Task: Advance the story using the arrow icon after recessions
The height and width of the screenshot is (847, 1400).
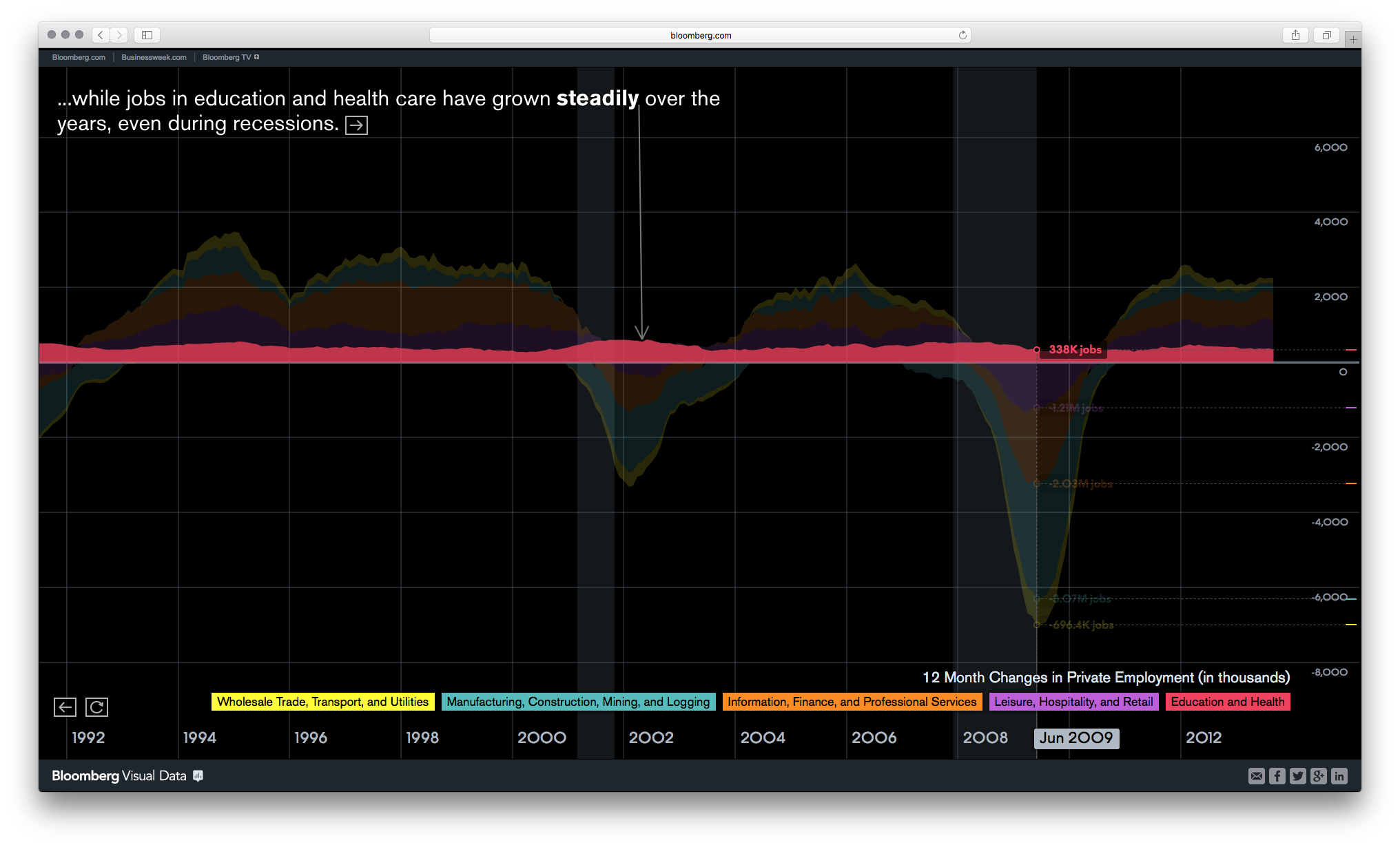Action: (x=356, y=125)
